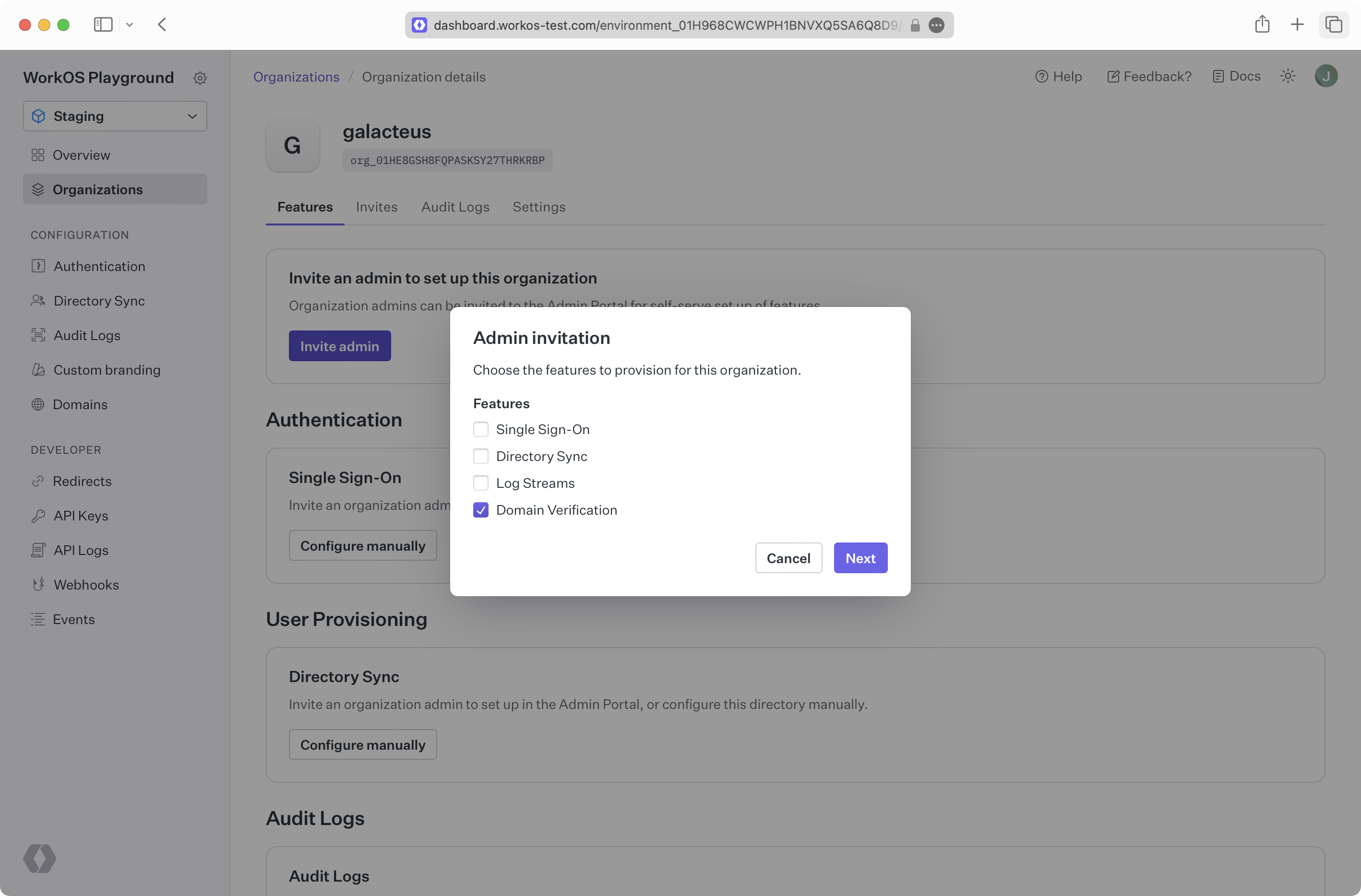Switch to the Invites tab

(376, 207)
